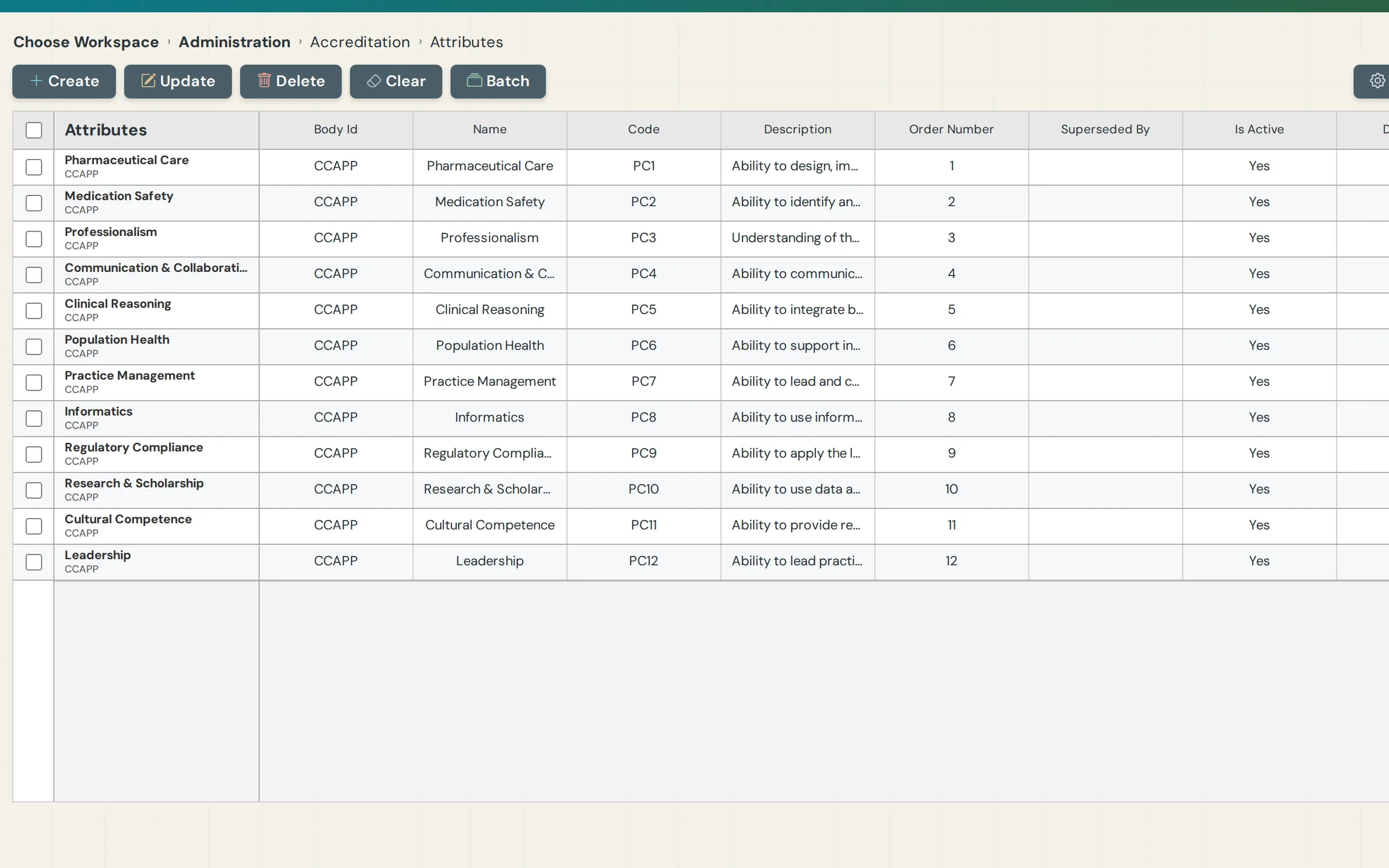This screenshot has width=1389, height=868.
Task: Select 'Ability to design, im...' description cell
Action: (797, 166)
